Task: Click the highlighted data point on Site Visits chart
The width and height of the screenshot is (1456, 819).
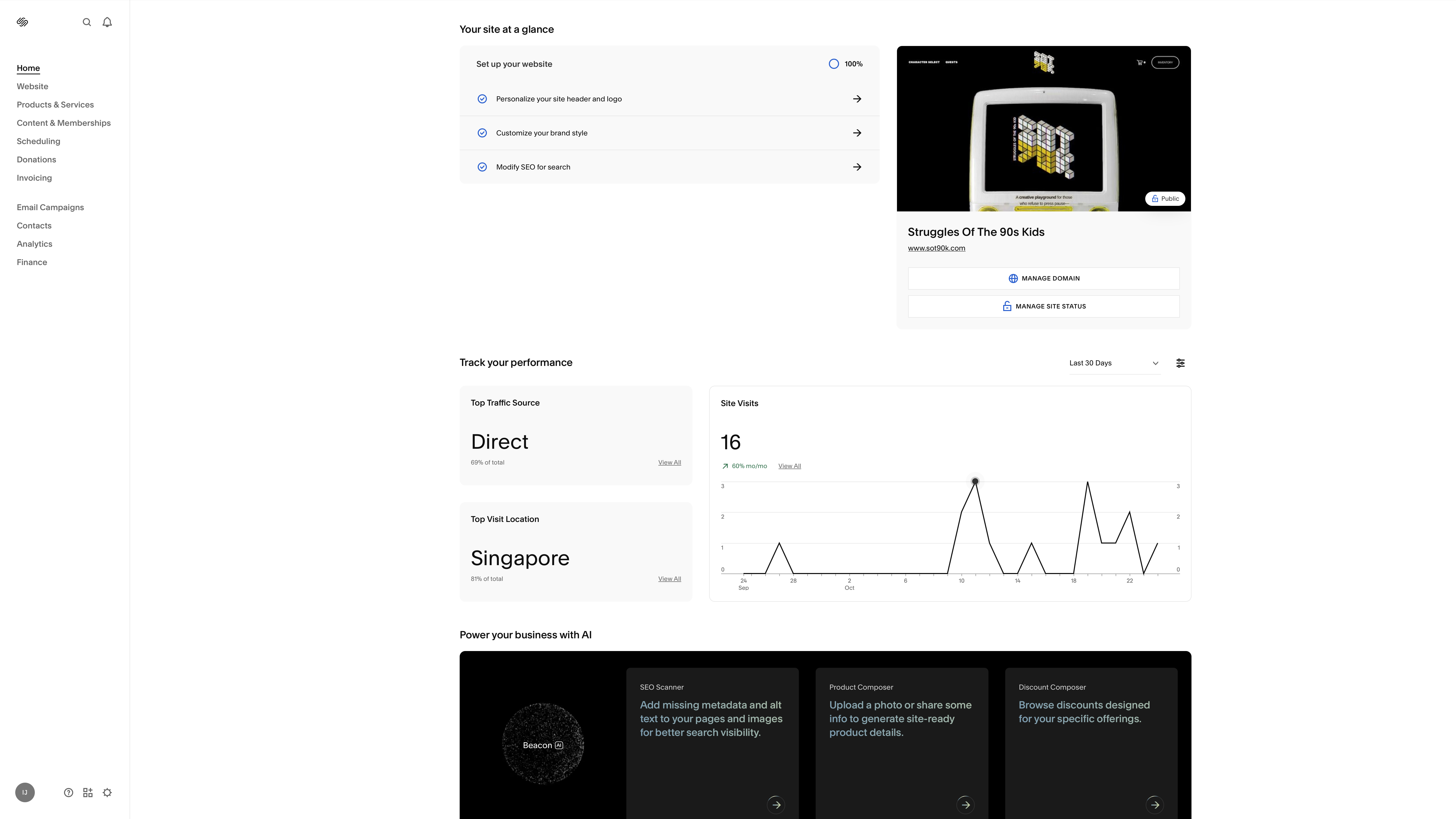Action: (x=975, y=482)
